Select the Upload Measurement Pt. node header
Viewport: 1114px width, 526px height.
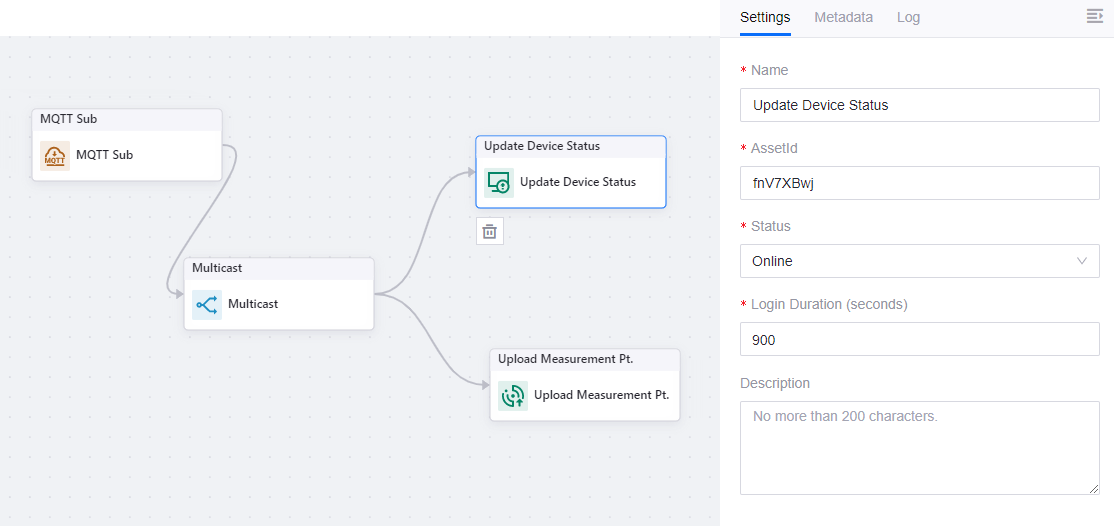584,359
